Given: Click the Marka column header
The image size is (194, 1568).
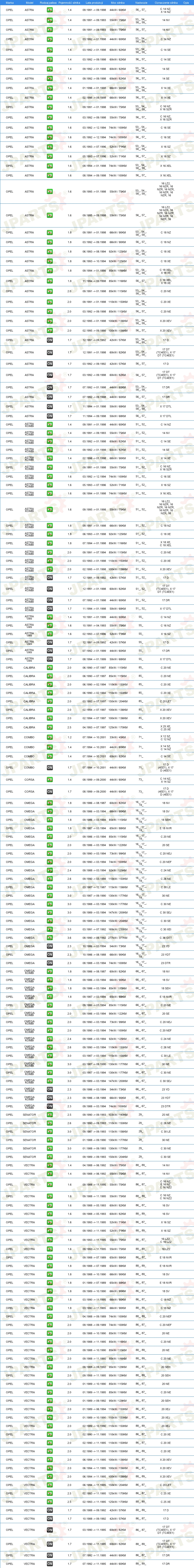Looking at the screenshot, I should click(x=9, y=3).
